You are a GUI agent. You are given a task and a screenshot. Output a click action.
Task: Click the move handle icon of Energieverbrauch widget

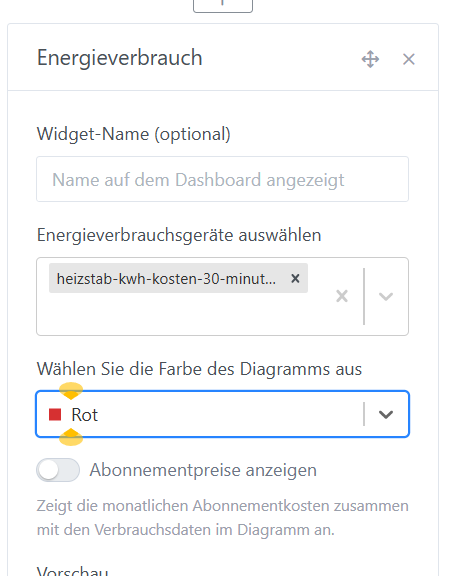370,59
